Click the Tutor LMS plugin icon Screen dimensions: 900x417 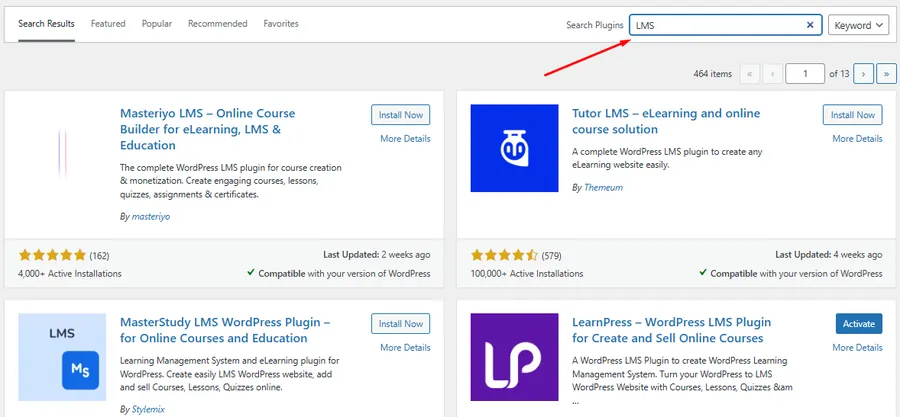tap(514, 148)
